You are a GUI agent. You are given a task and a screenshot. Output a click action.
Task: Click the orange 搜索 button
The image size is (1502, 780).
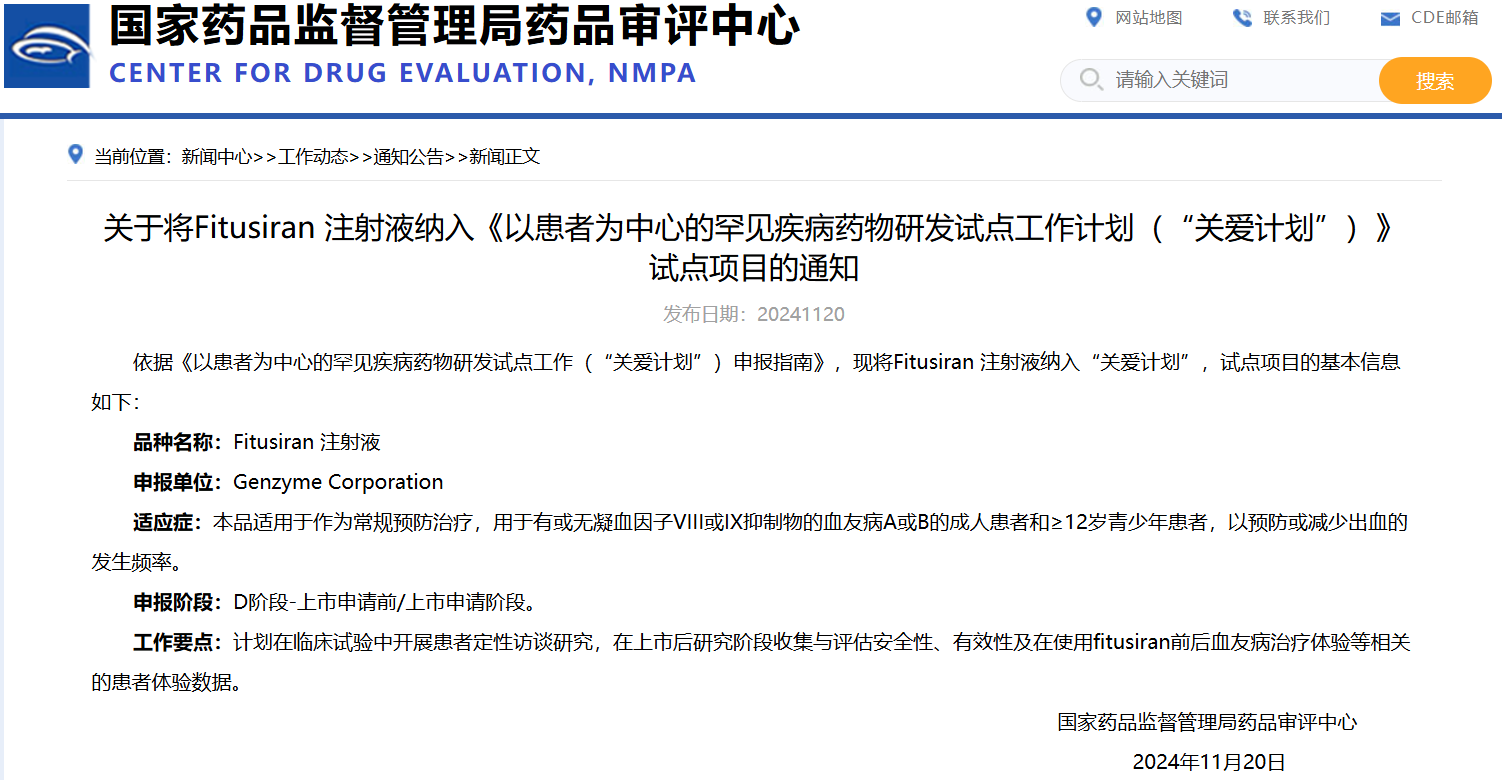pos(1435,80)
